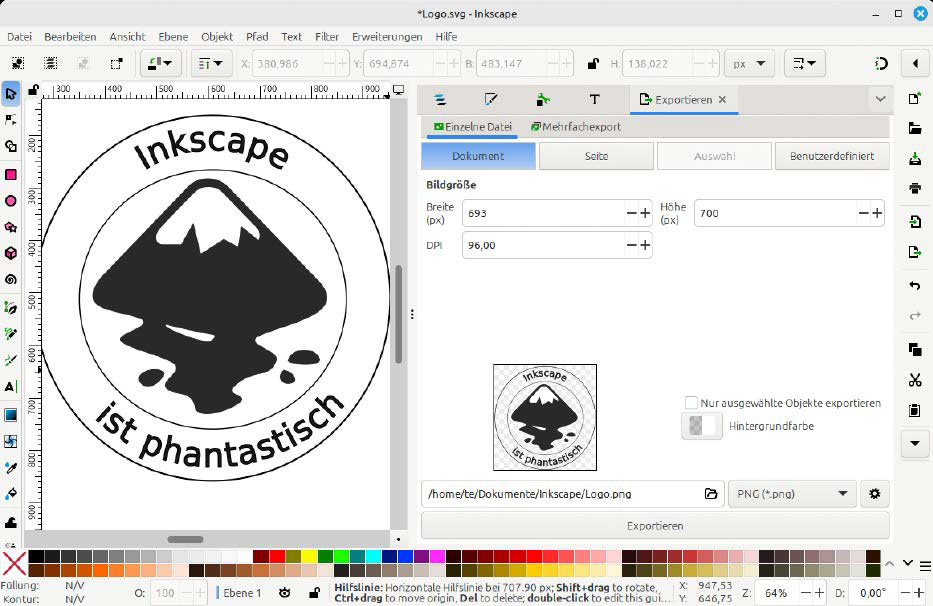Pick the Hintergrundfarbe background color swatch
This screenshot has width=933, height=606.
702,426
